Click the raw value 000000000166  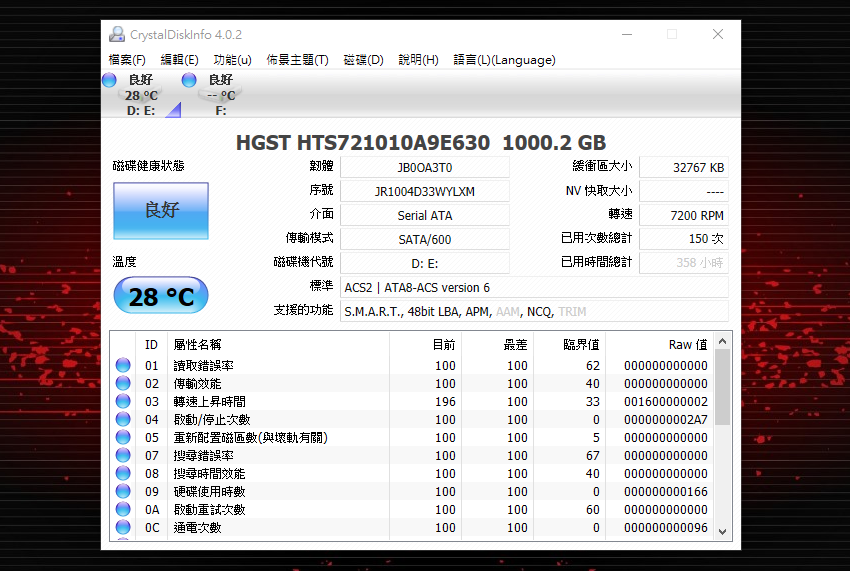666,492
